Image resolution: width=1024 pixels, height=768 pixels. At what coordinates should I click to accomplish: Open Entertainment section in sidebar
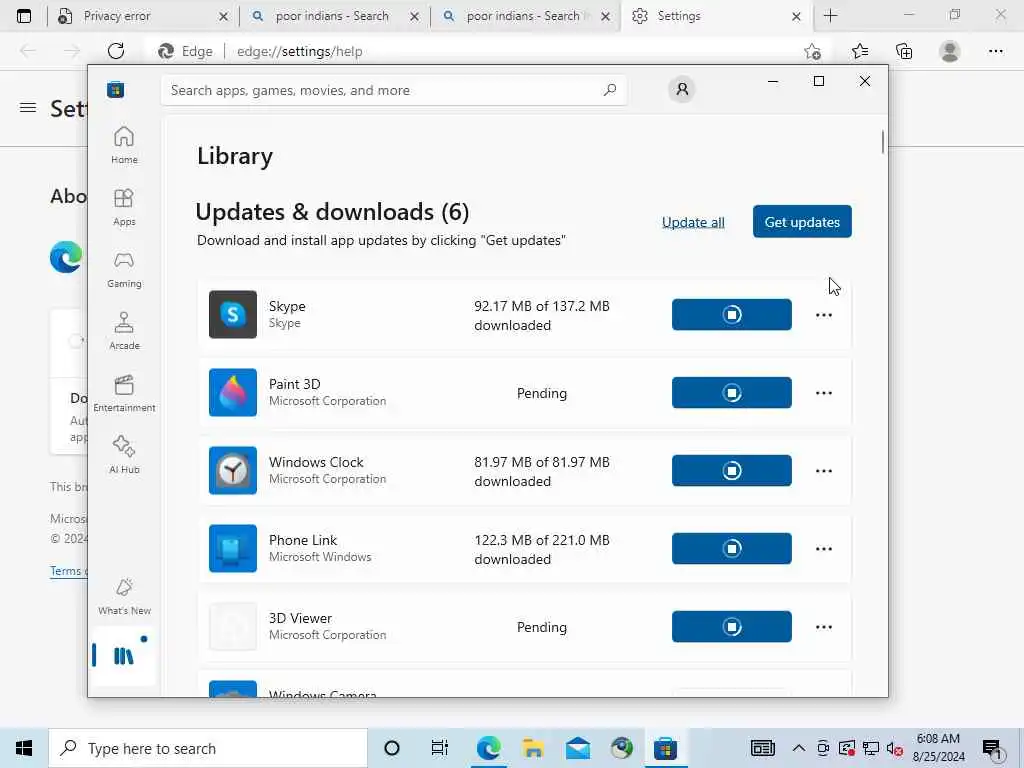[x=124, y=393]
